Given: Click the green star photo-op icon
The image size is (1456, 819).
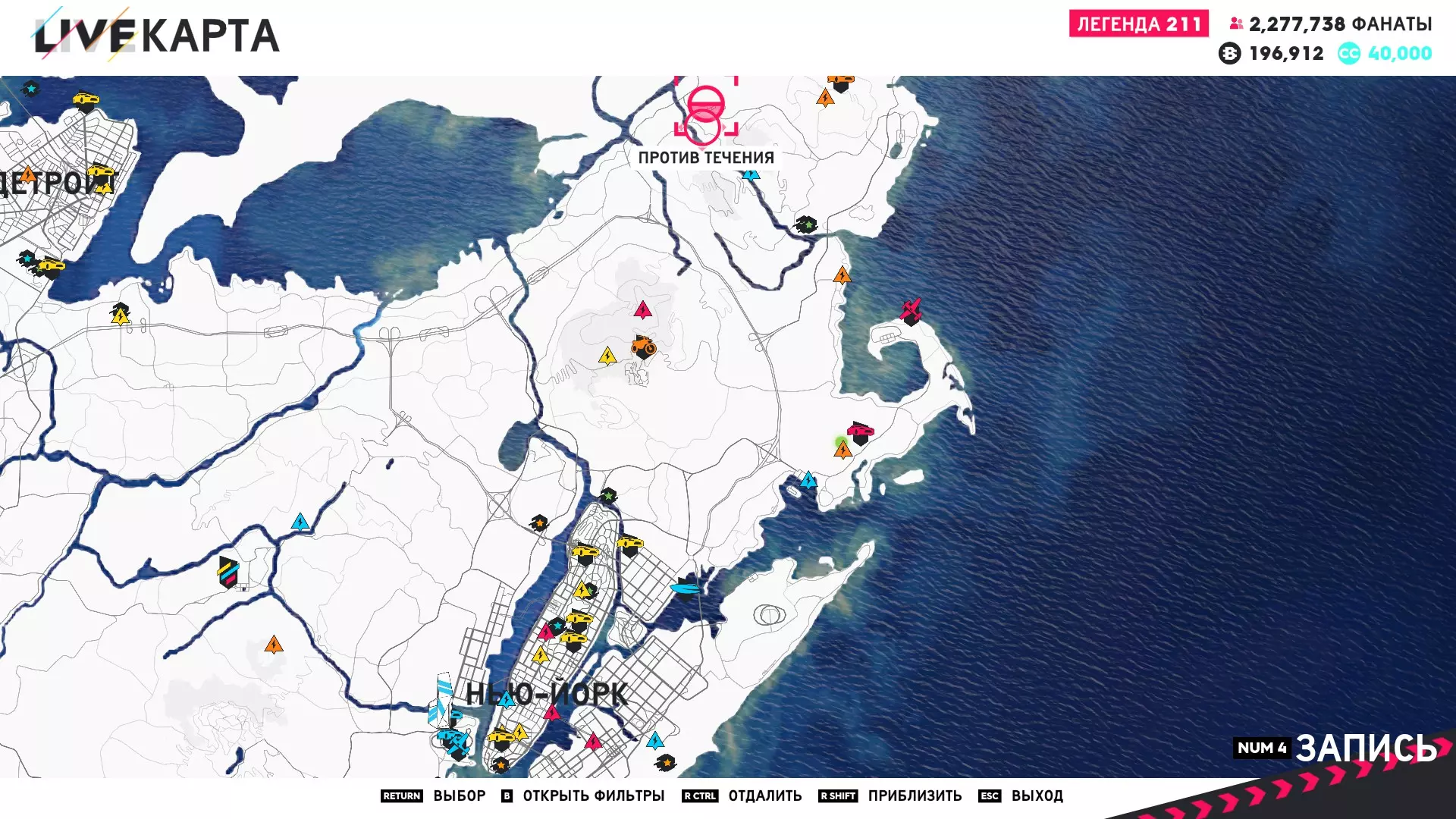Looking at the screenshot, I should [x=807, y=224].
